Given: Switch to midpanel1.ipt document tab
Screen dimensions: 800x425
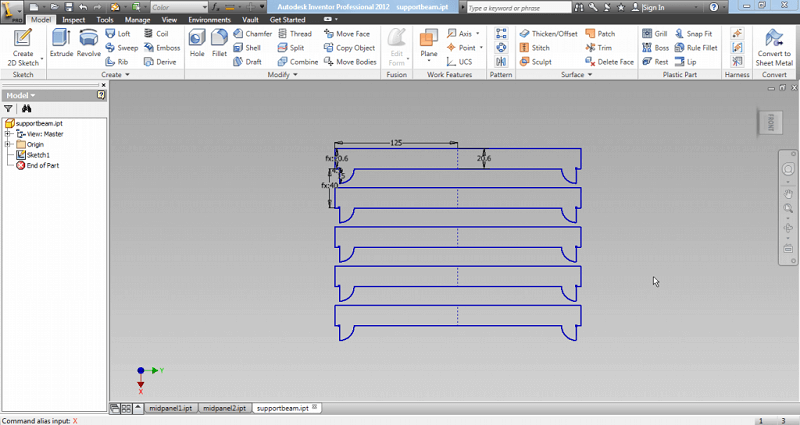Looking at the screenshot, I should click(170, 408).
